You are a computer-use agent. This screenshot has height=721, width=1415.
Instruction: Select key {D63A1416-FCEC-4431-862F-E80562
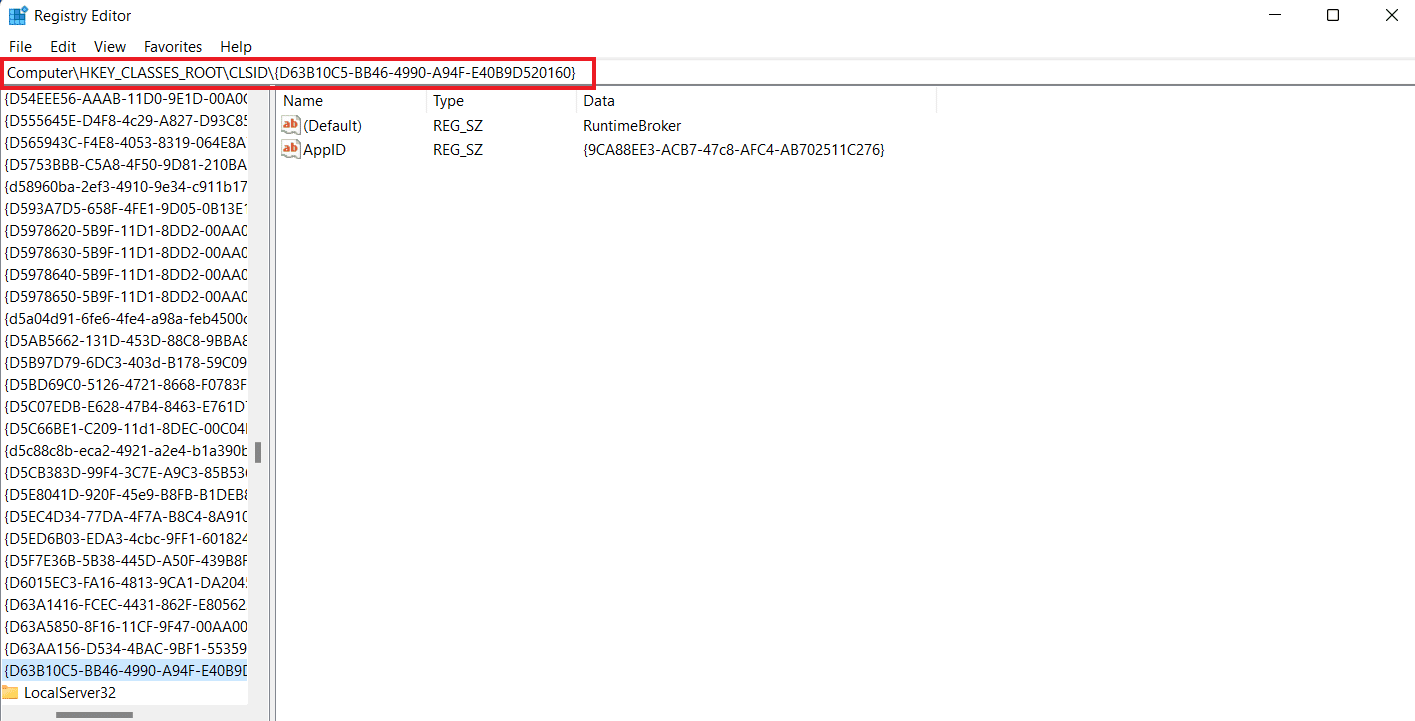coord(125,605)
